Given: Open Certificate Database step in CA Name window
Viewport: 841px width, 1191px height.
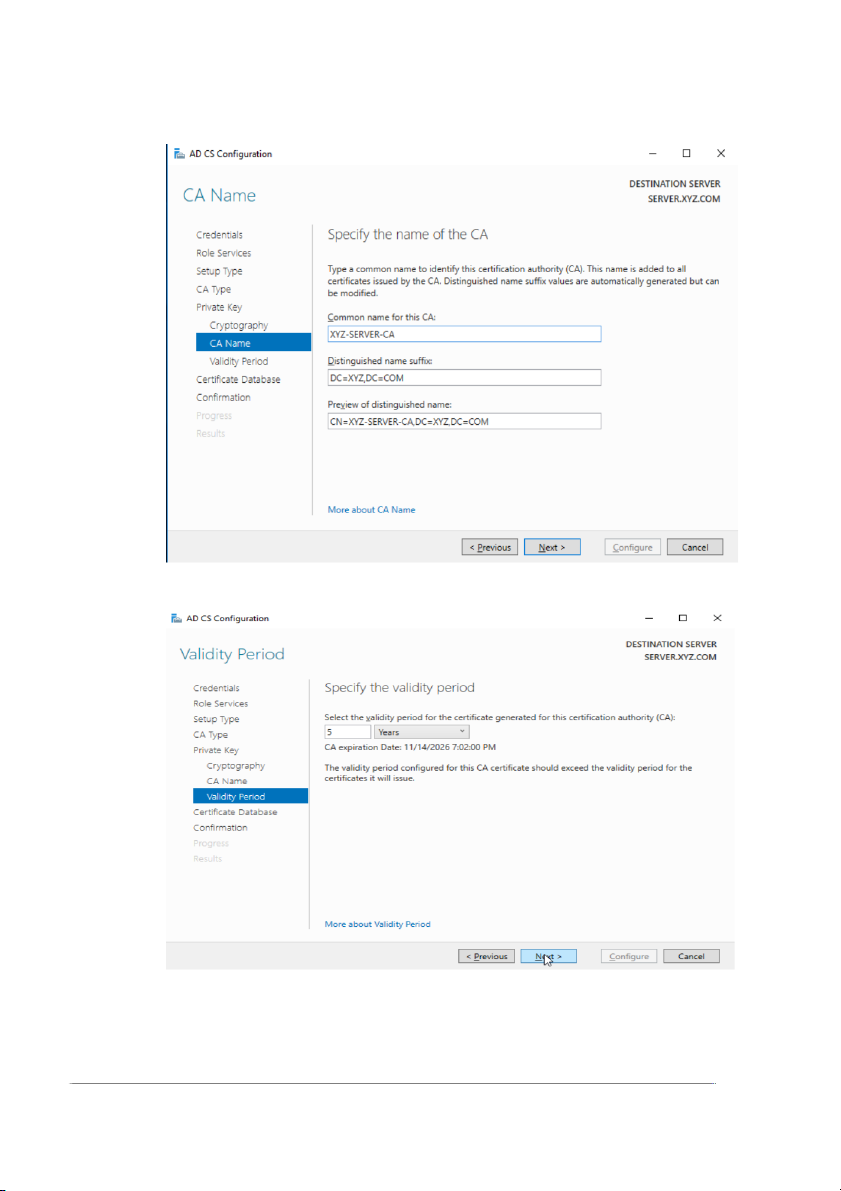Looking at the screenshot, I should click(238, 379).
